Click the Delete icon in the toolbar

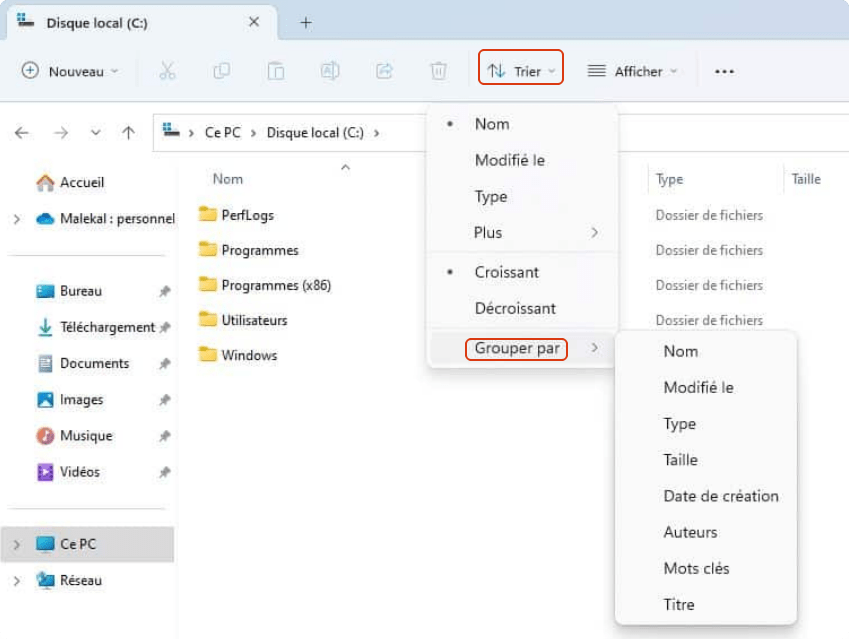[x=438, y=71]
